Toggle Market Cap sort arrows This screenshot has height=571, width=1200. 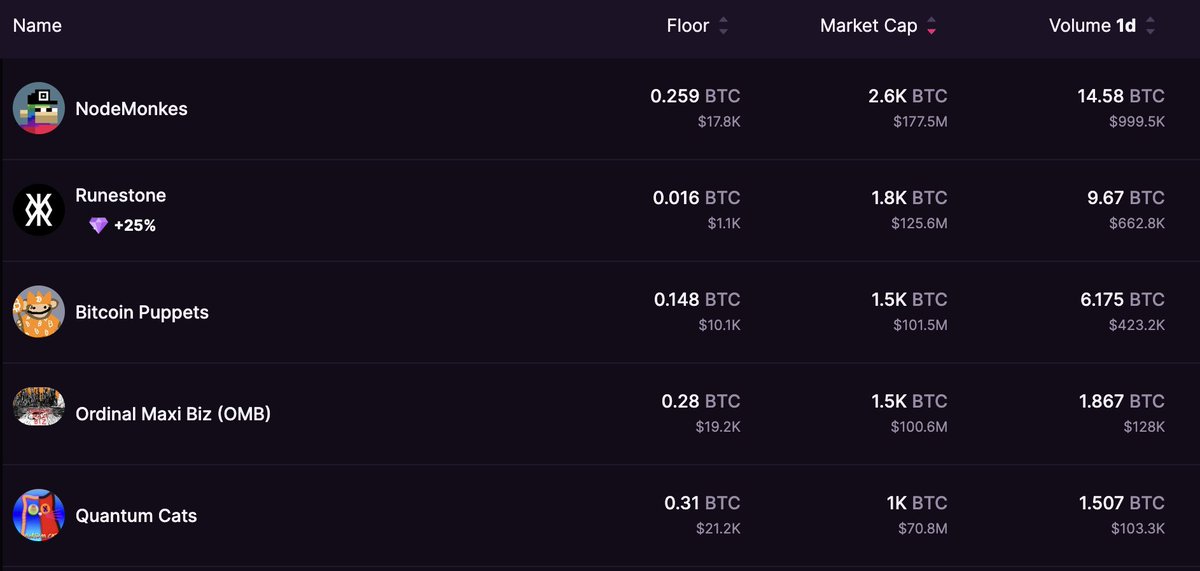[x=931, y=27]
